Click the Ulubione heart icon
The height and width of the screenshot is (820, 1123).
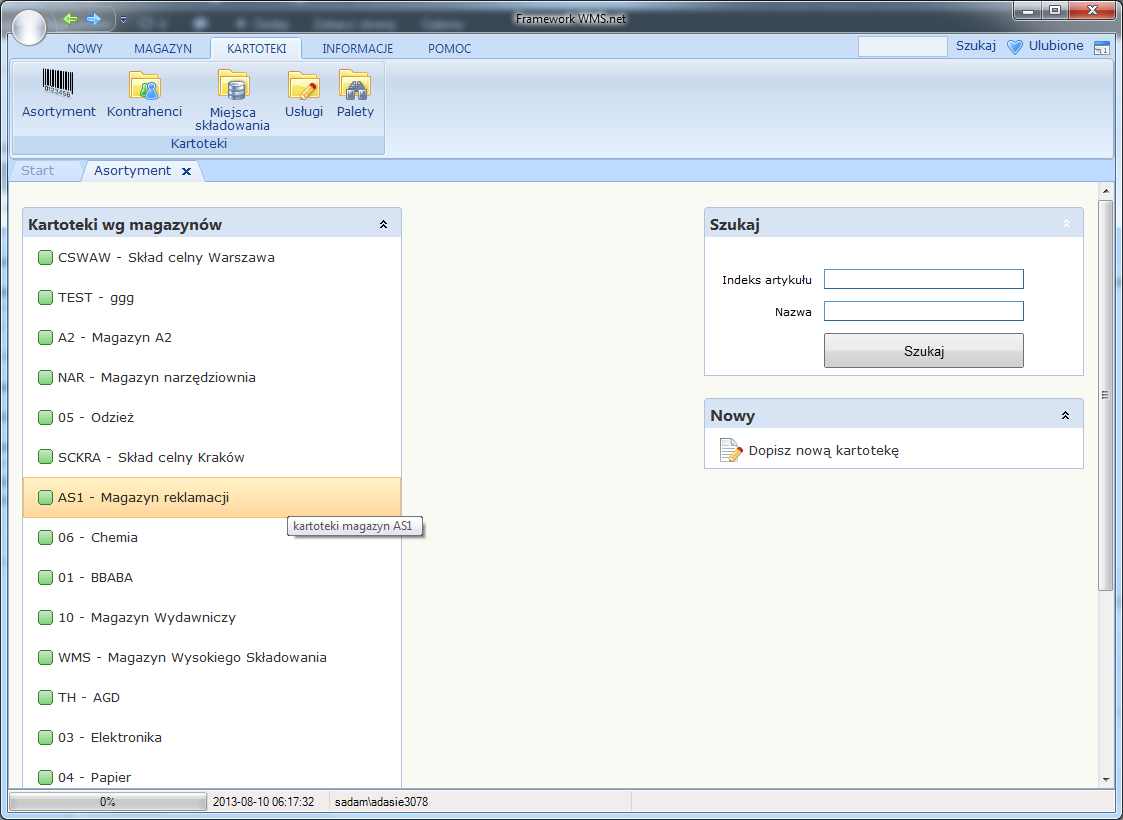pos(1015,47)
